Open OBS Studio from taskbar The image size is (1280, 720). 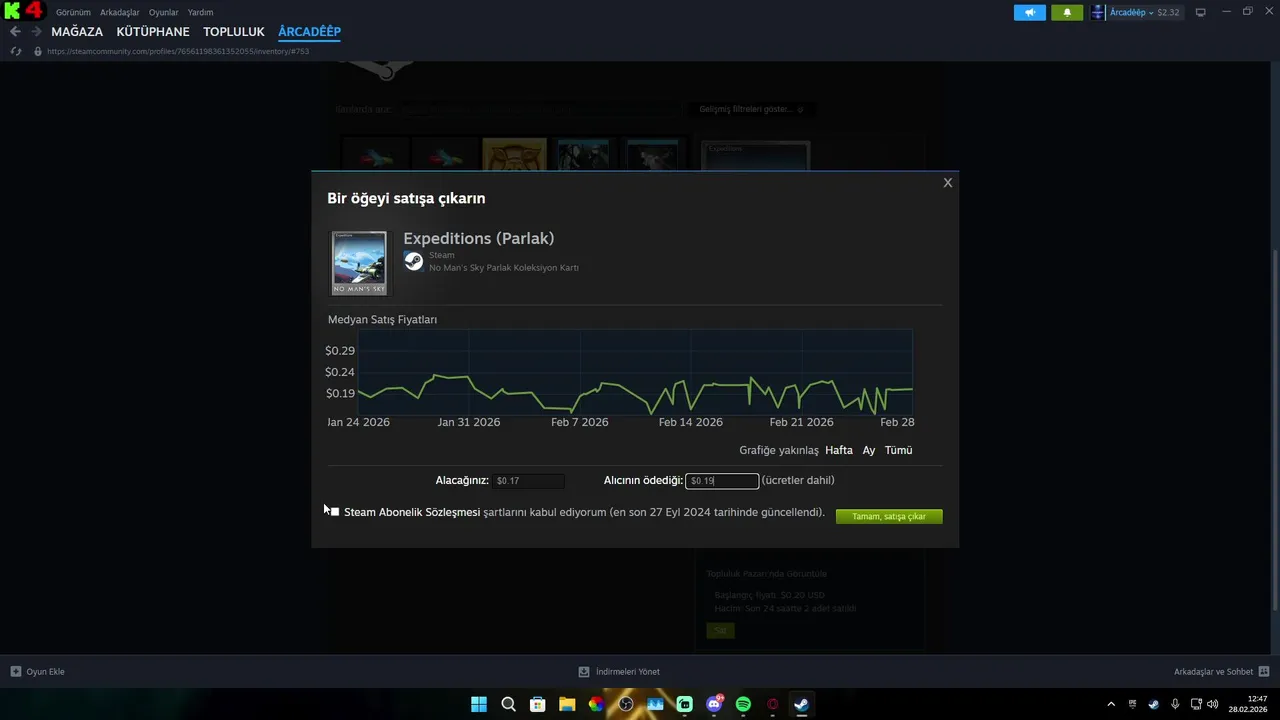click(x=626, y=704)
